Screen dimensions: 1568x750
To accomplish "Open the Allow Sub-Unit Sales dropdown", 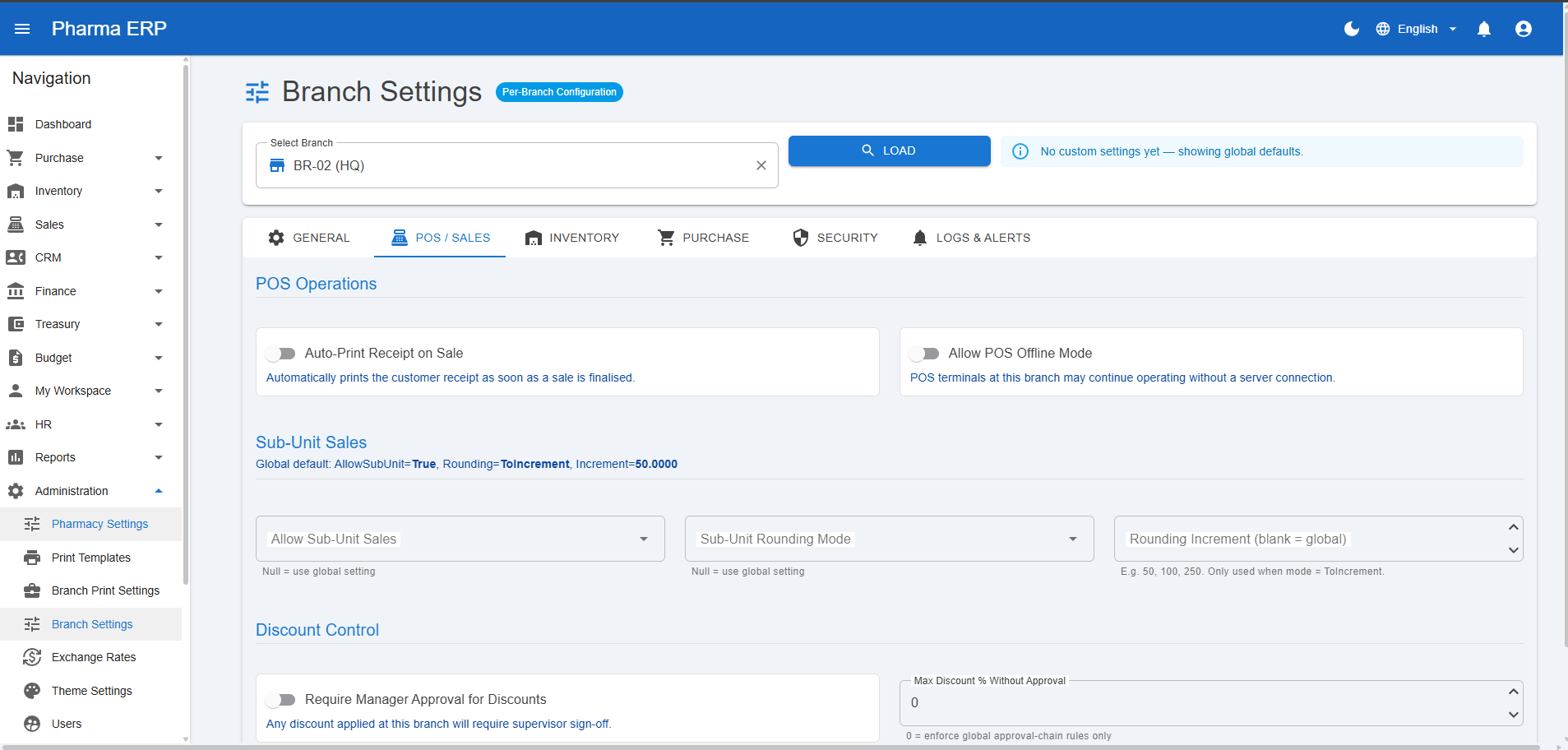I will click(x=643, y=539).
